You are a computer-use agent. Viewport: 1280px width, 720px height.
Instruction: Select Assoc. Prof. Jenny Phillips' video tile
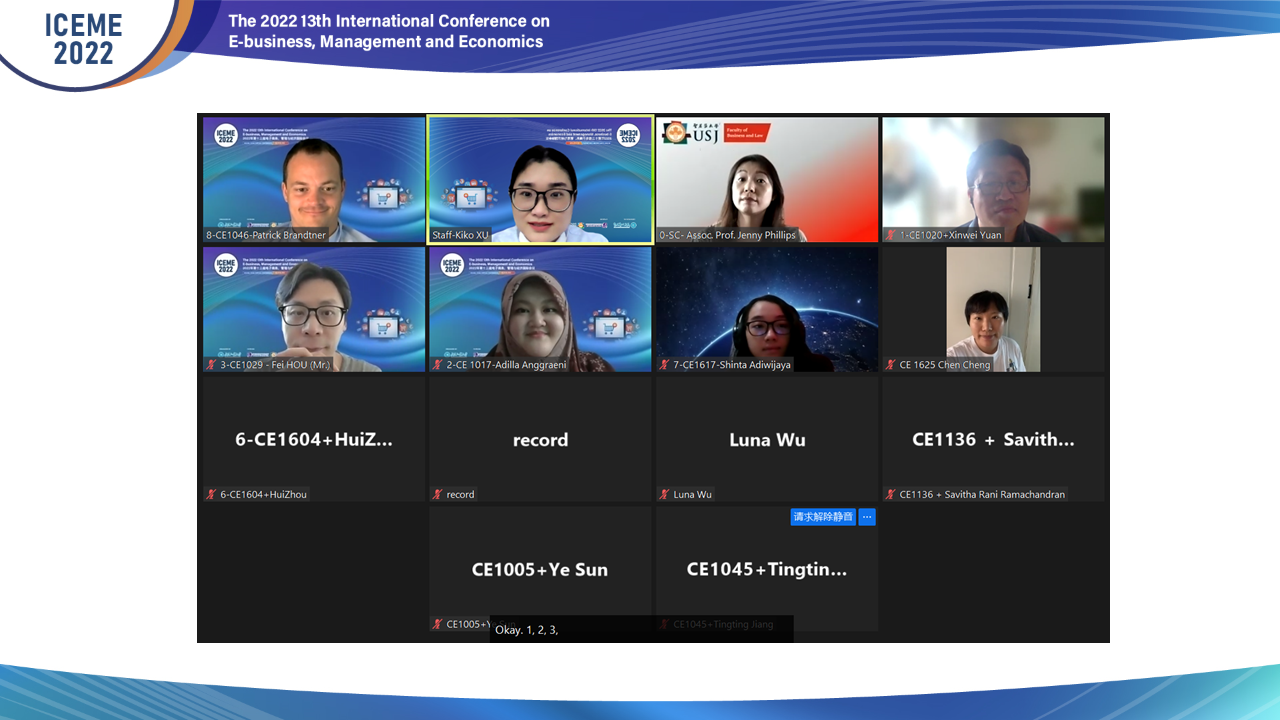[x=767, y=180]
